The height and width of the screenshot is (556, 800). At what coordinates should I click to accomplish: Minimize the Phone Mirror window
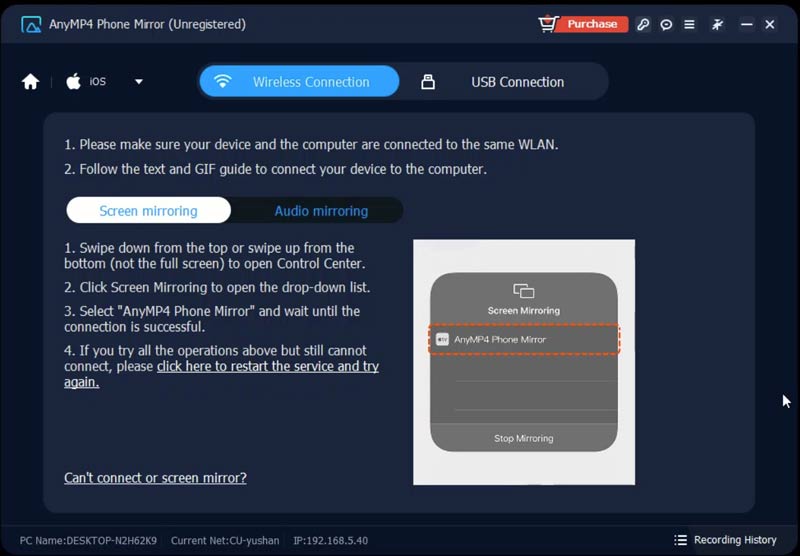point(744,24)
